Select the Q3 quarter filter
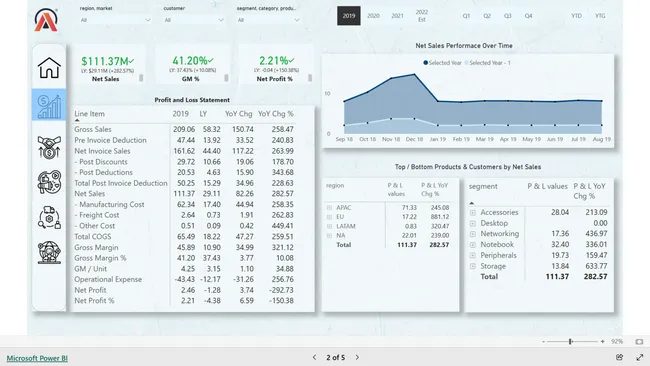Screen dimensions: 650x366 (508, 16)
